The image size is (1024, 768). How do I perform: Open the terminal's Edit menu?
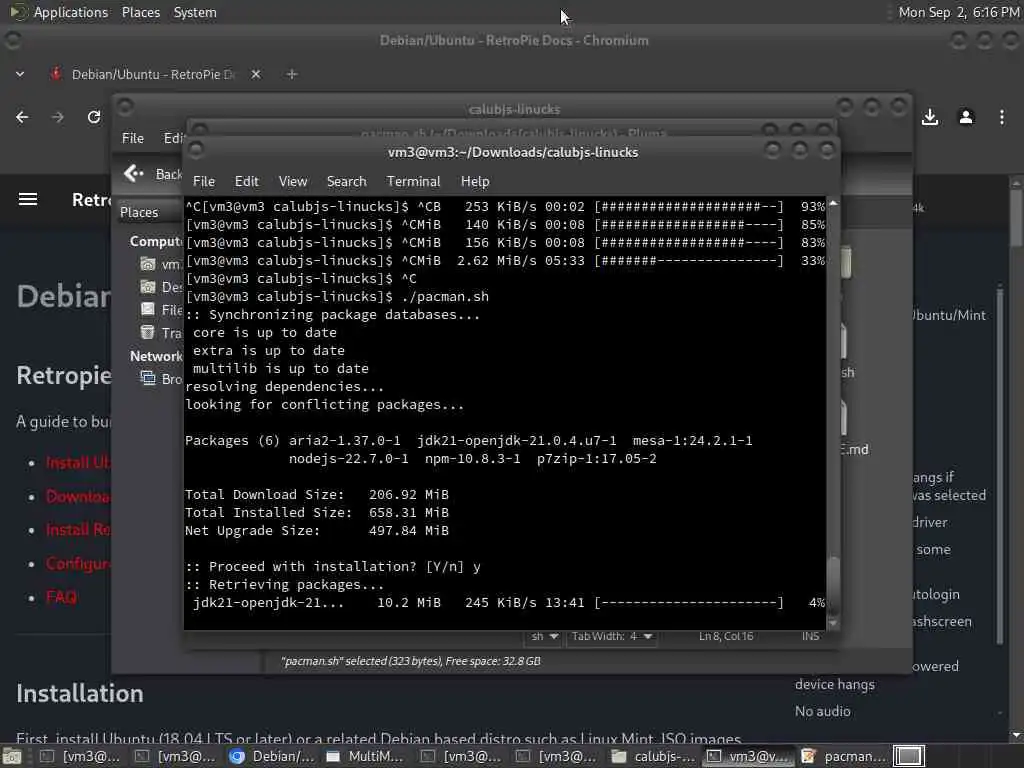point(246,182)
